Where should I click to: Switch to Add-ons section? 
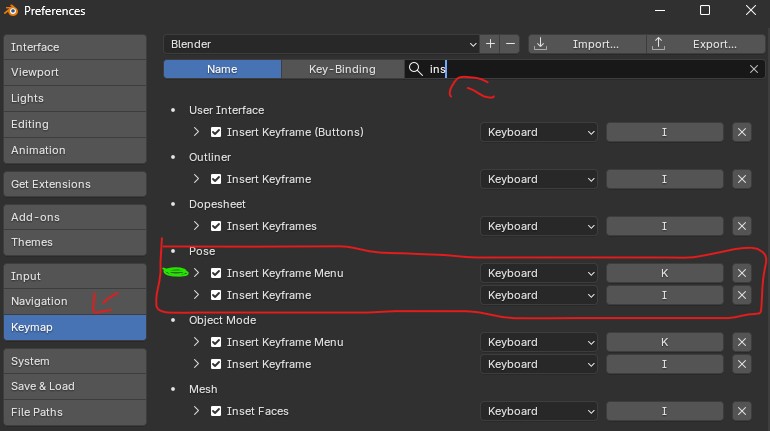click(x=75, y=217)
